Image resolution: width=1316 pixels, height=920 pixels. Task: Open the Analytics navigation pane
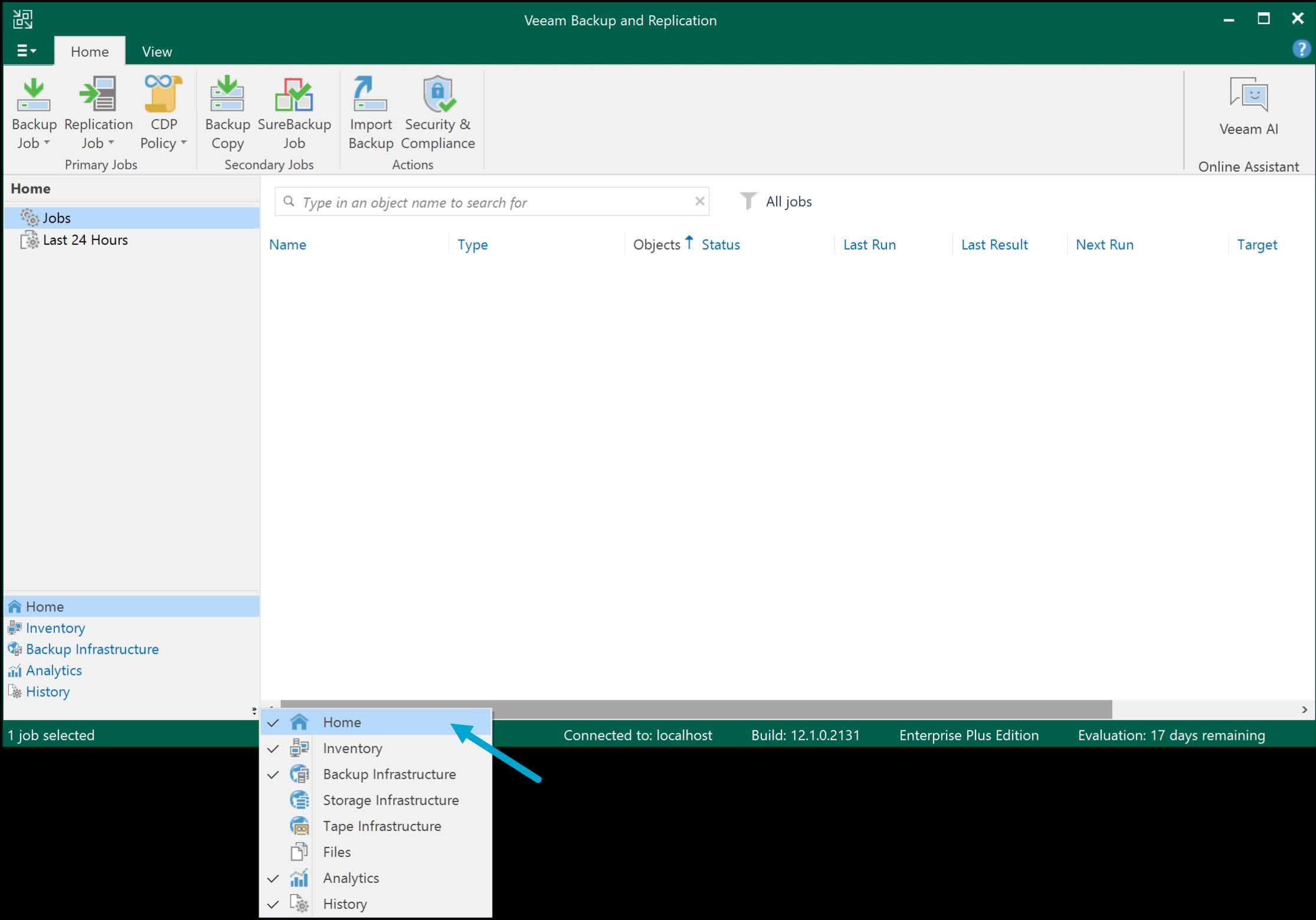[x=53, y=670]
